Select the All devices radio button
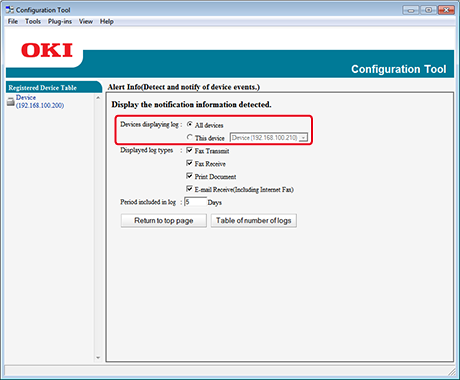The height and width of the screenshot is (380, 460). (190, 124)
